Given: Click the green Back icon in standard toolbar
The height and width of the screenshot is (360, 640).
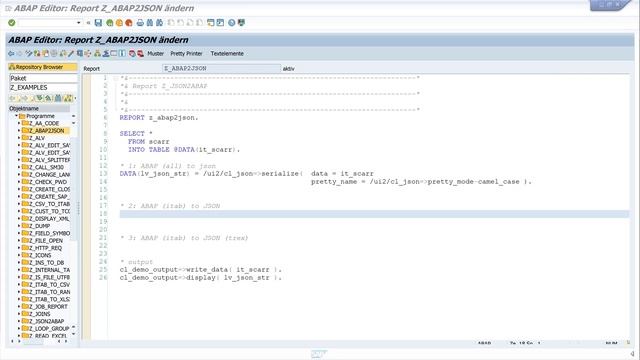Looking at the screenshot, I should pos(110,23).
